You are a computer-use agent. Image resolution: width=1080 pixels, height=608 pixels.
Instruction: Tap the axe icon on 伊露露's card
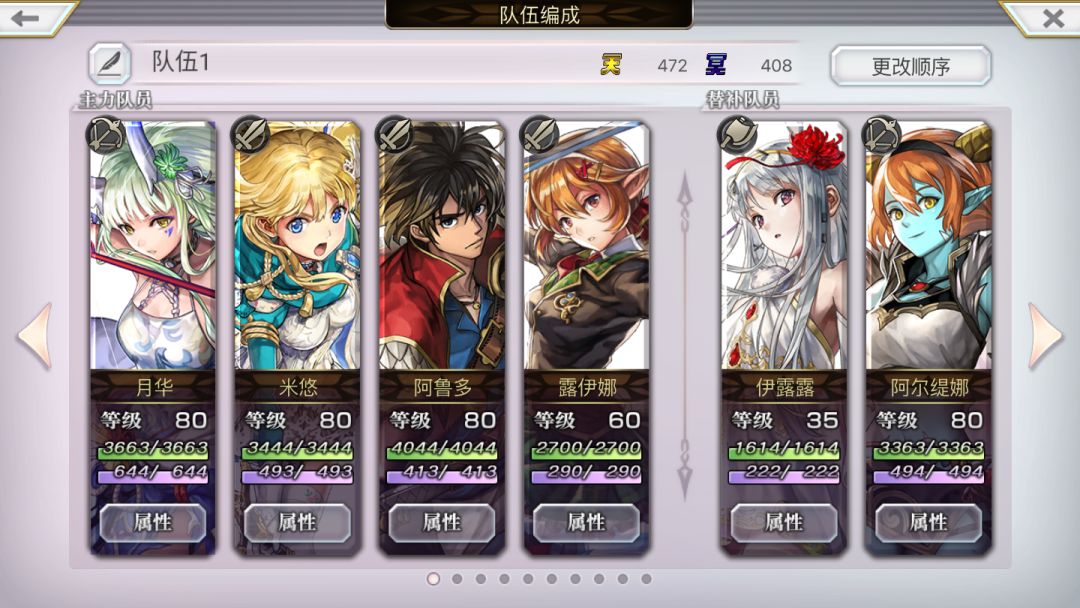click(736, 134)
